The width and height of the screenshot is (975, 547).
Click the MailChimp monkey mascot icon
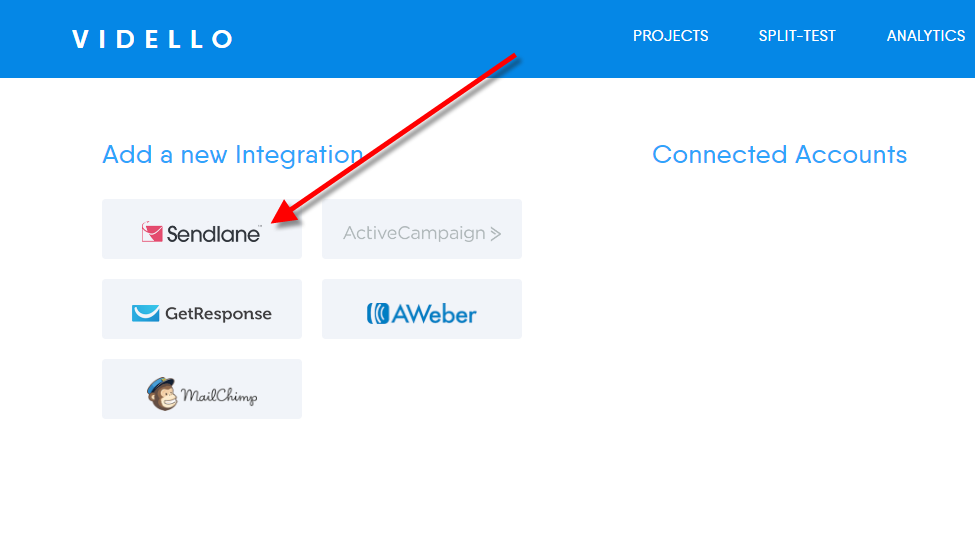tap(162, 393)
